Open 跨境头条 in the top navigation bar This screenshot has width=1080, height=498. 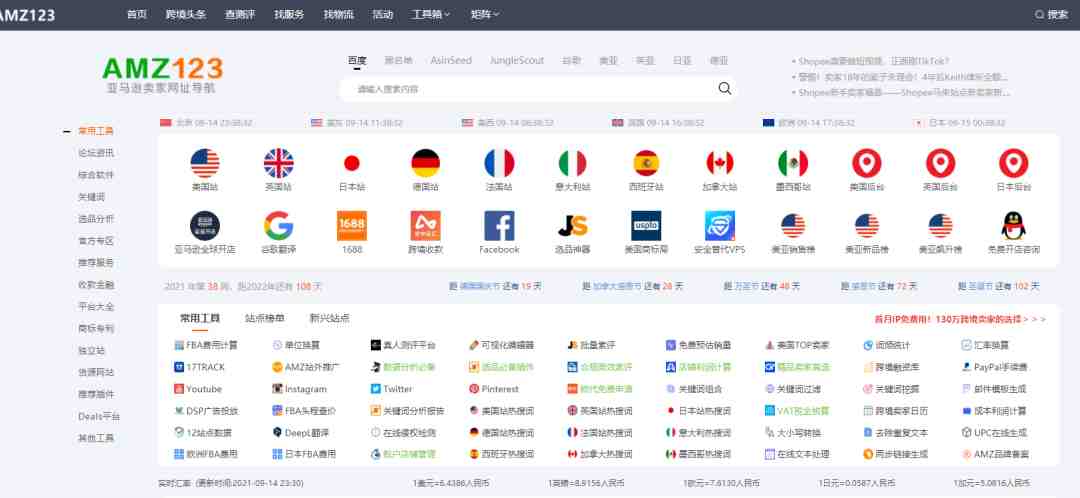click(x=185, y=14)
